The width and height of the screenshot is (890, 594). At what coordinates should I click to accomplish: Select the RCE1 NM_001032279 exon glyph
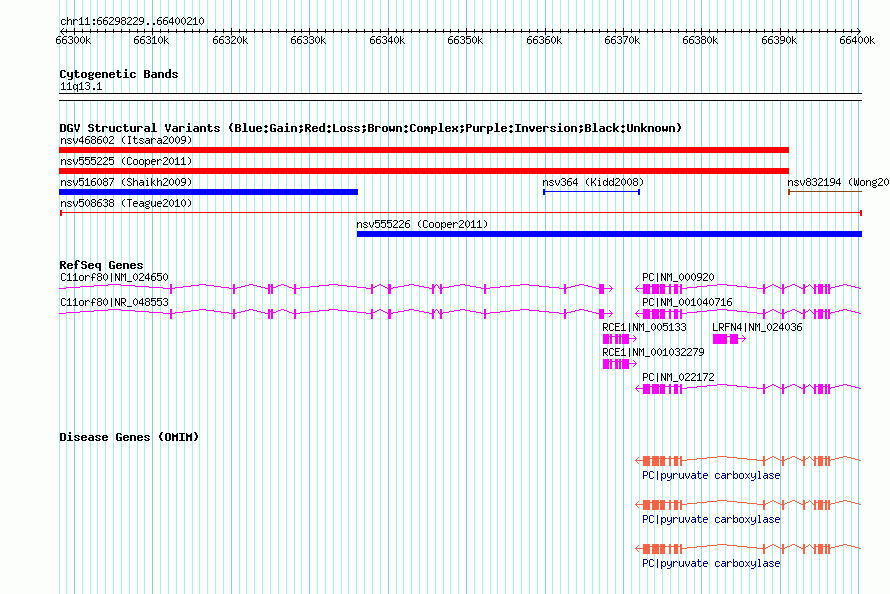tap(620, 364)
